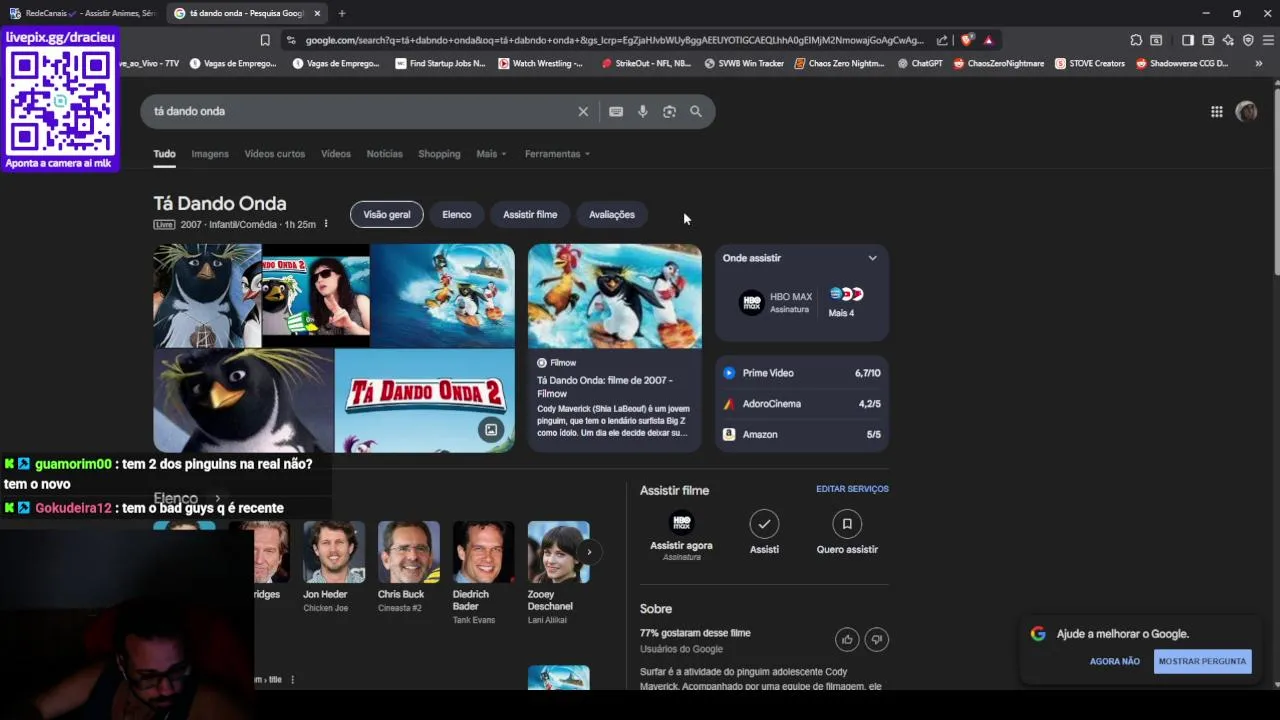Open the extensions puzzle icon

[x=1136, y=40]
